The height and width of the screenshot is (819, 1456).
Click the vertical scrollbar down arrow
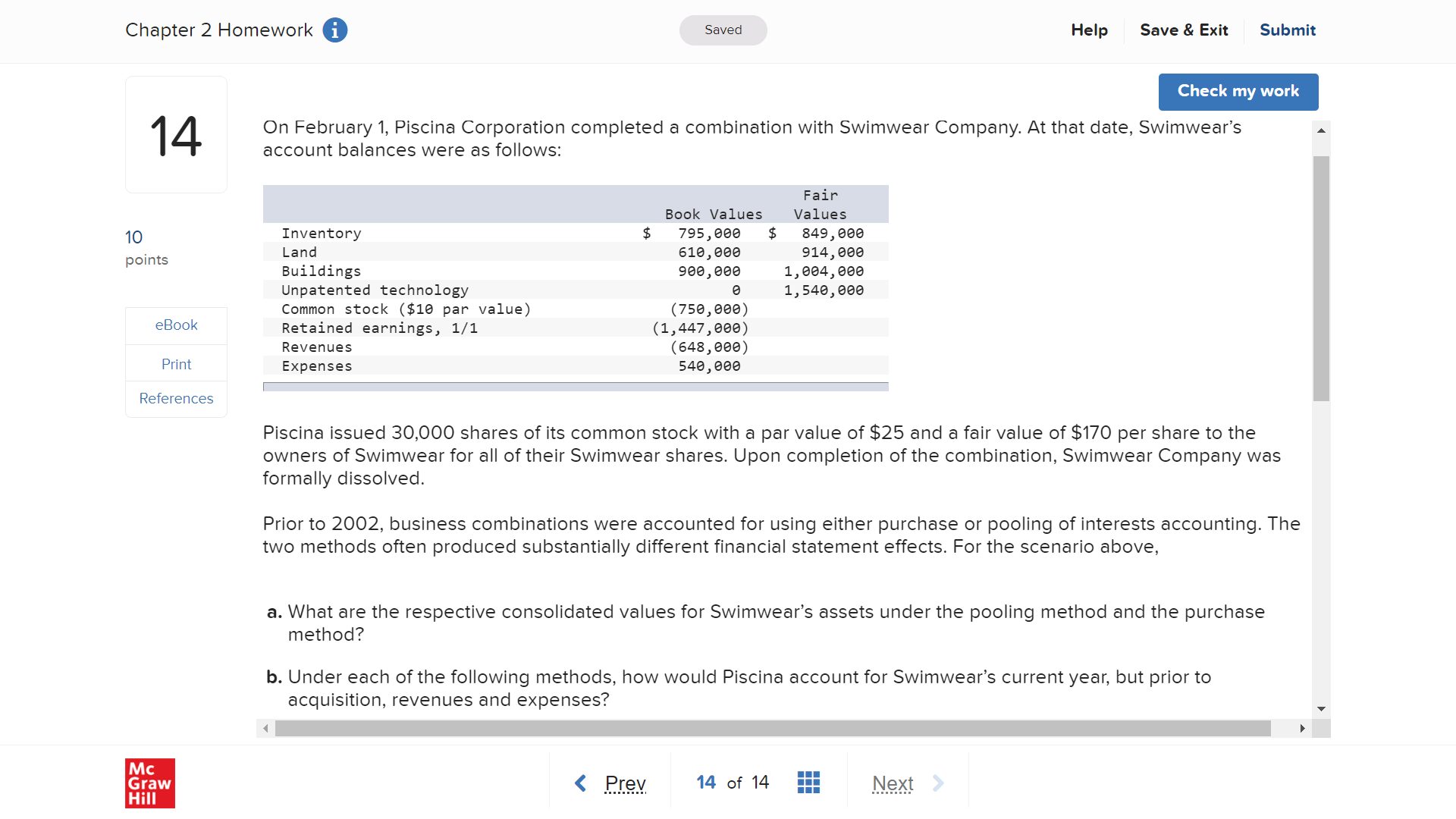(1321, 709)
